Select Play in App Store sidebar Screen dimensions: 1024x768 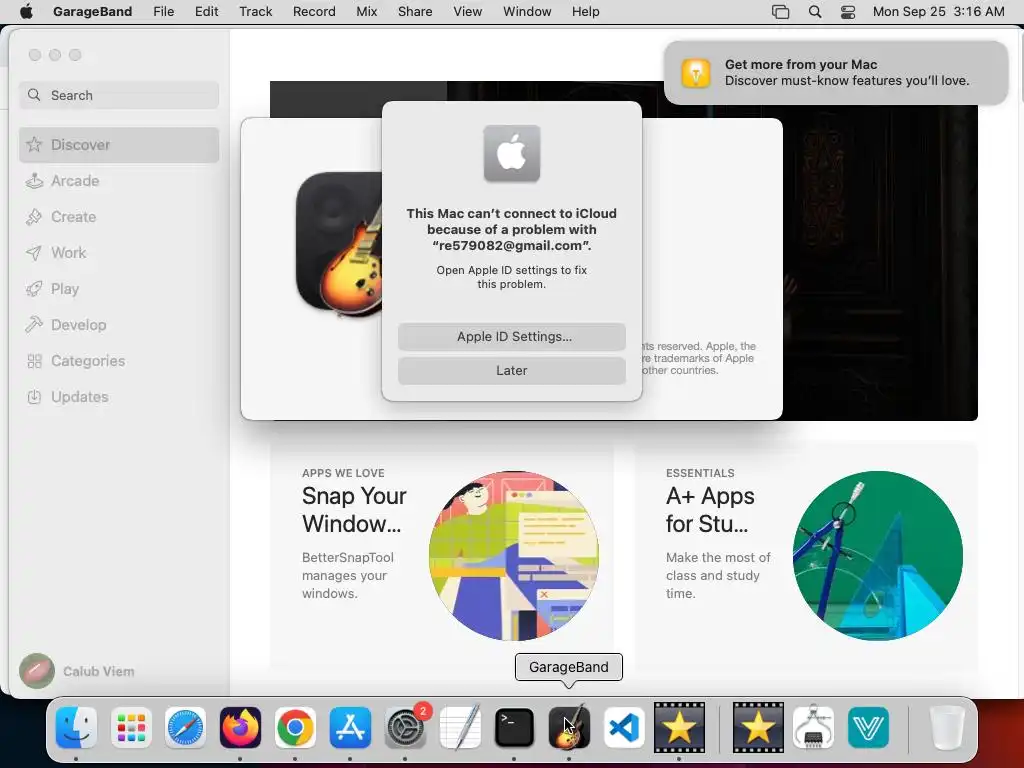(119, 289)
